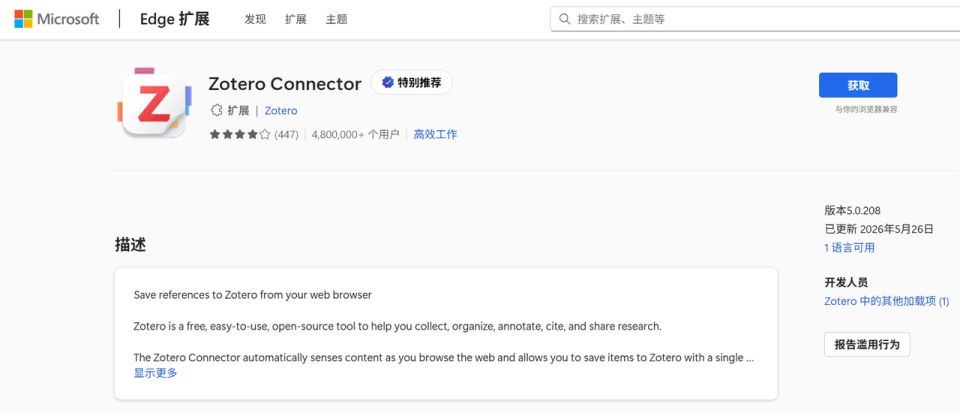Screen dimensions: 960x413
Task: Click the blue 获取 button
Action: coord(858,85)
